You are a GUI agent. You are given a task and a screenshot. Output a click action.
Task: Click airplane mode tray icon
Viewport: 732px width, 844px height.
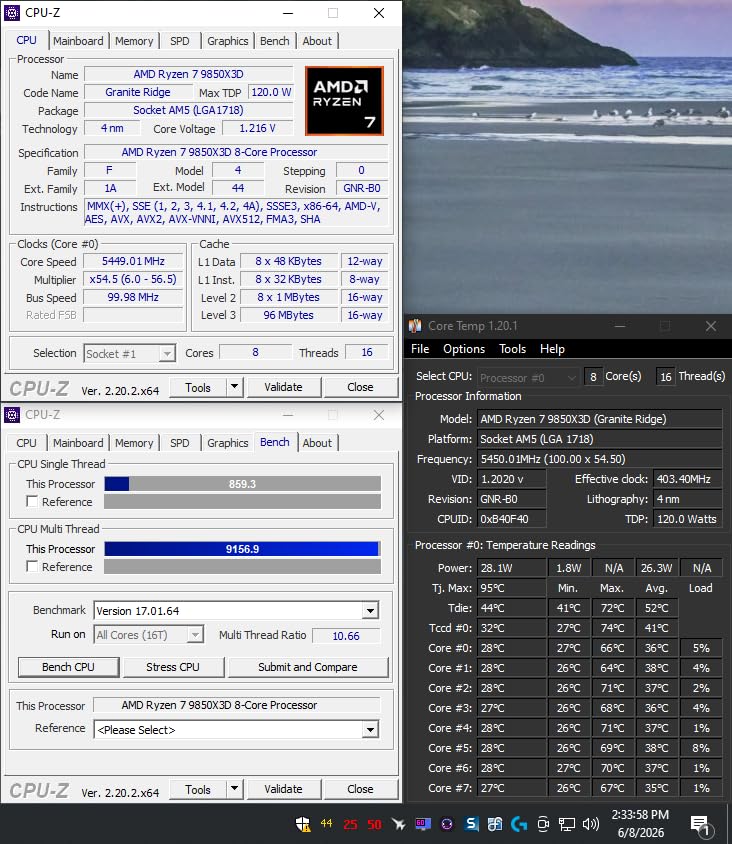pyautogui.click(x=399, y=824)
